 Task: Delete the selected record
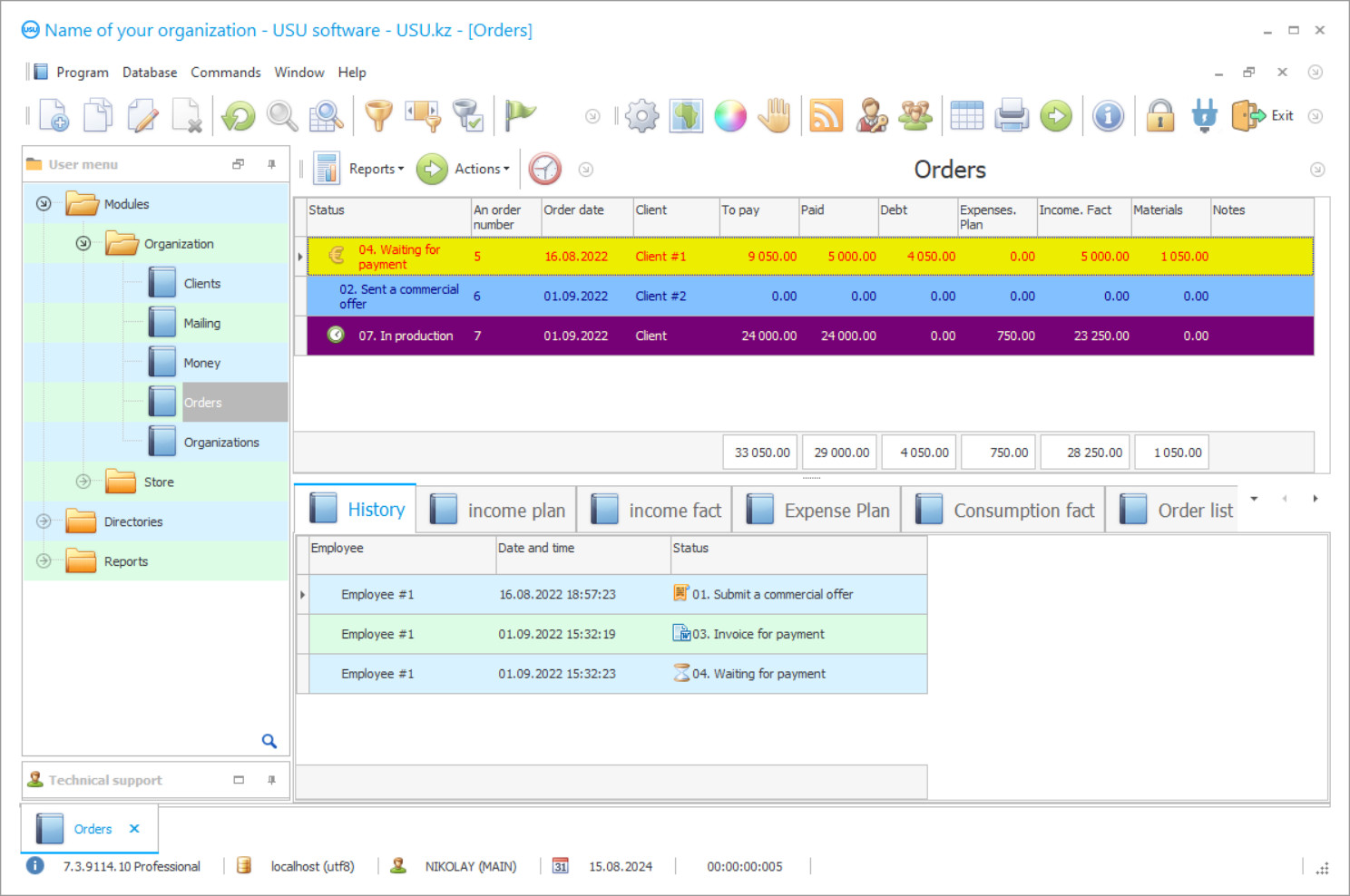(x=188, y=115)
